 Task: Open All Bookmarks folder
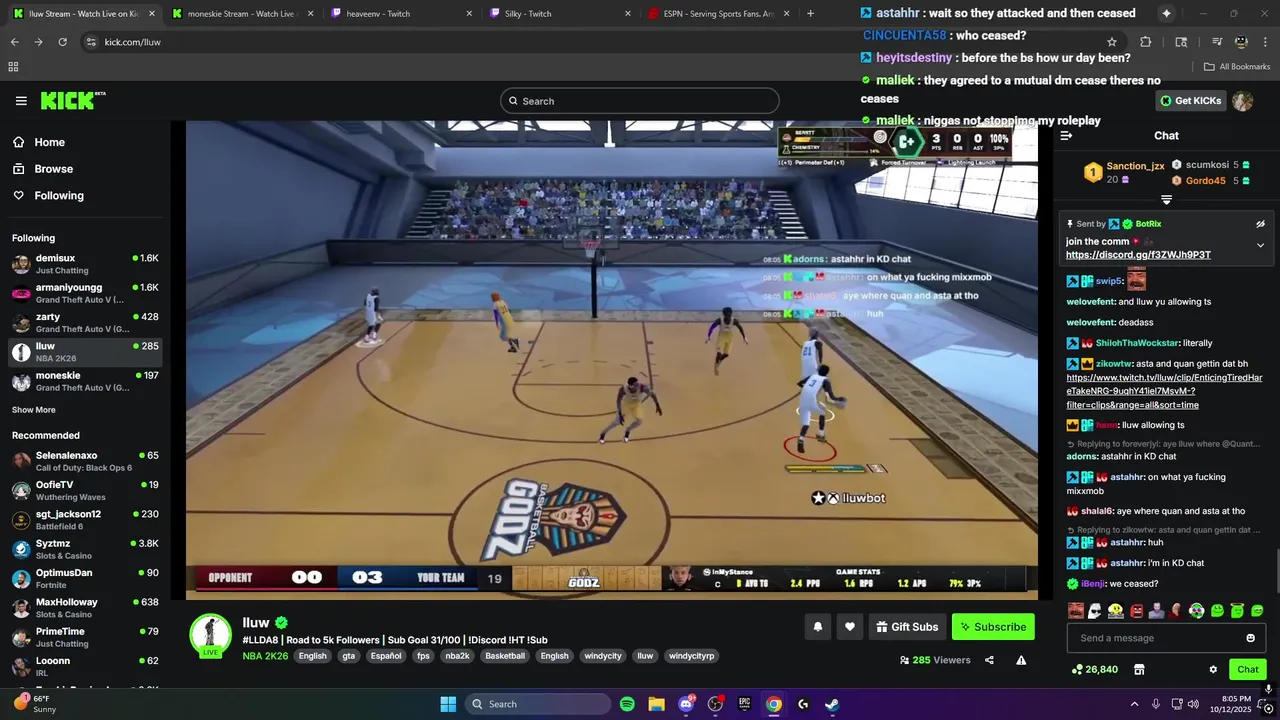(1237, 67)
